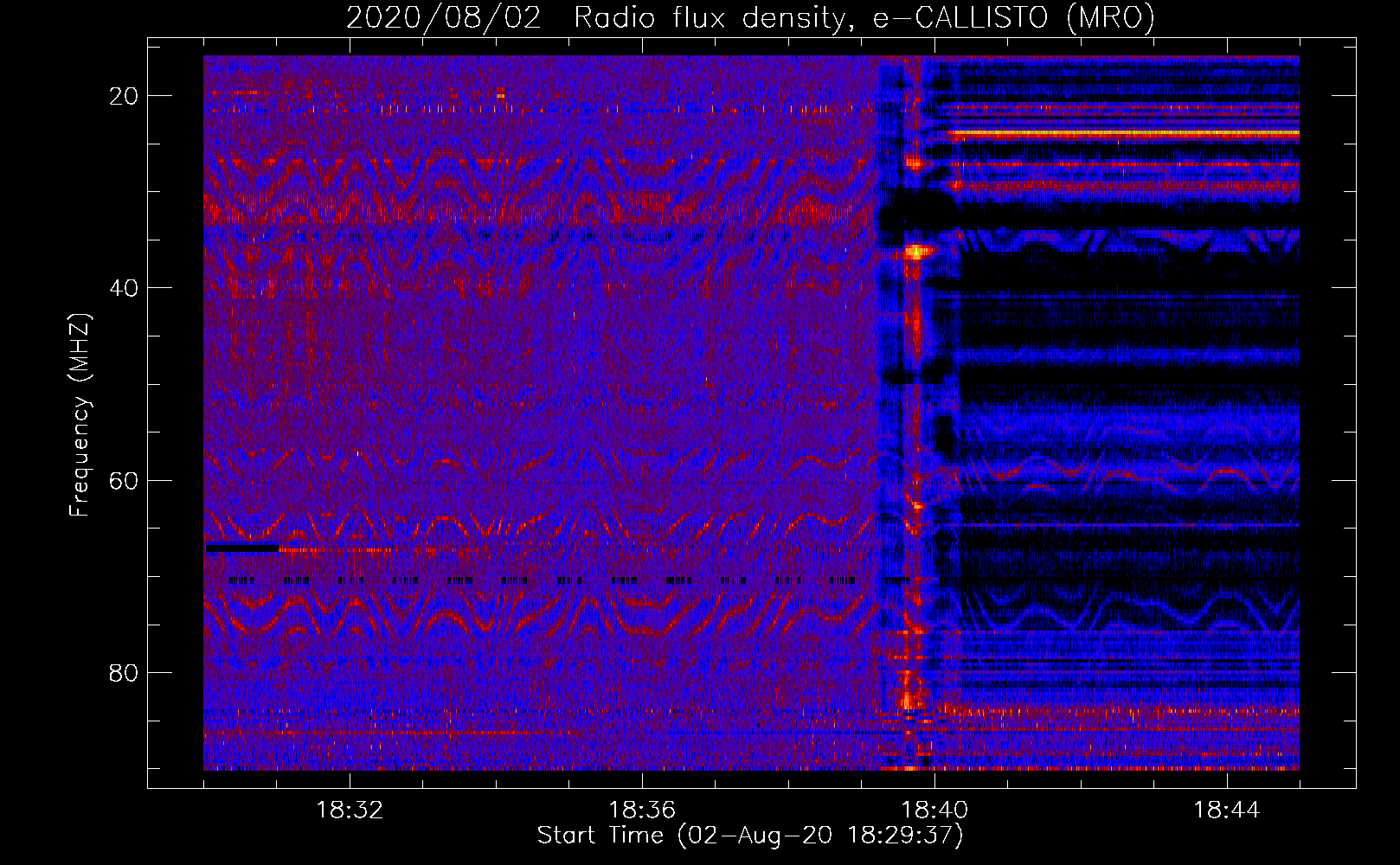The image size is (1400, 865).
Task: Click the bright yellow burst spot near 36 MHz
Action: click(x=916, y=252)
